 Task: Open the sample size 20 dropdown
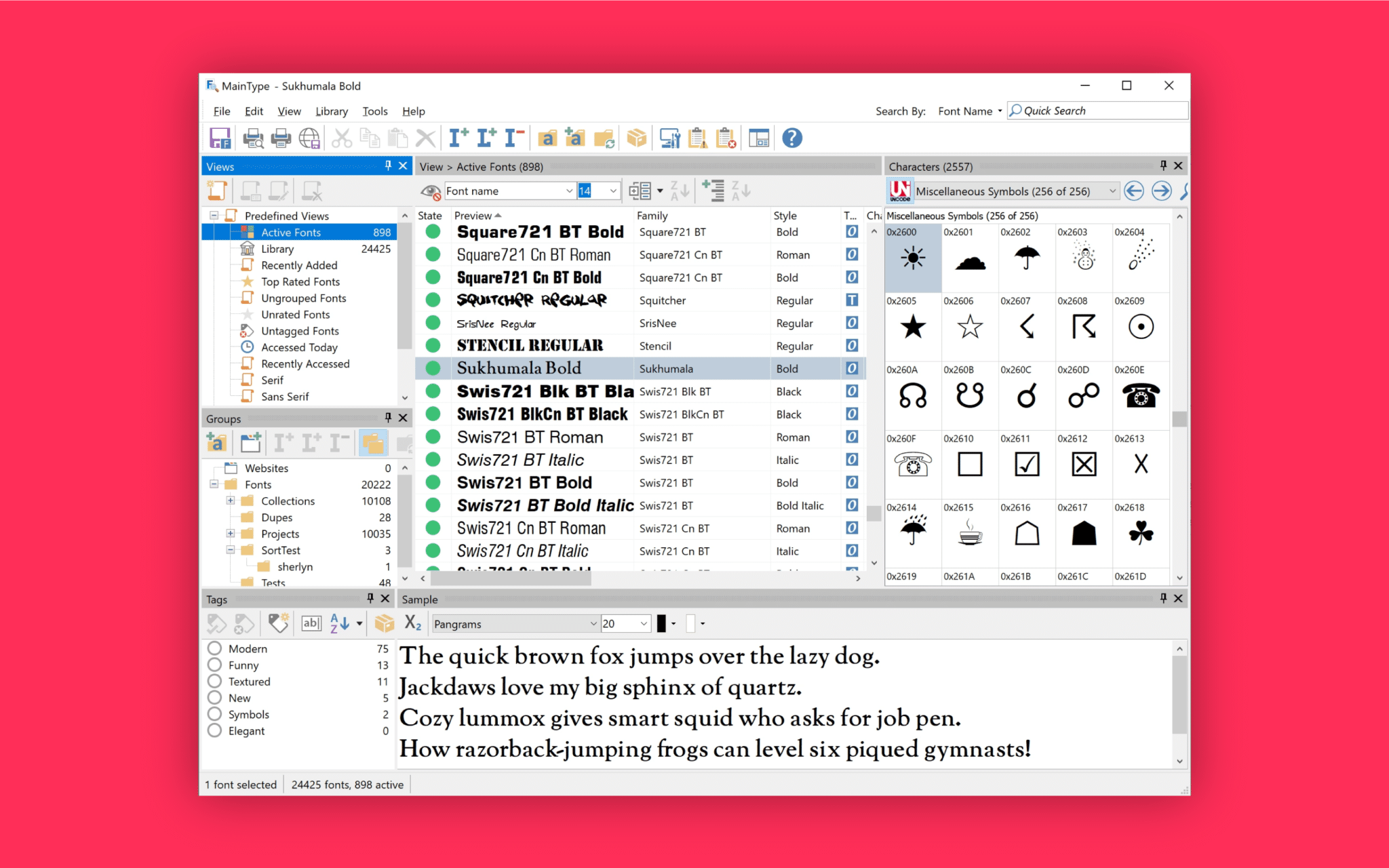coord(644,624)
